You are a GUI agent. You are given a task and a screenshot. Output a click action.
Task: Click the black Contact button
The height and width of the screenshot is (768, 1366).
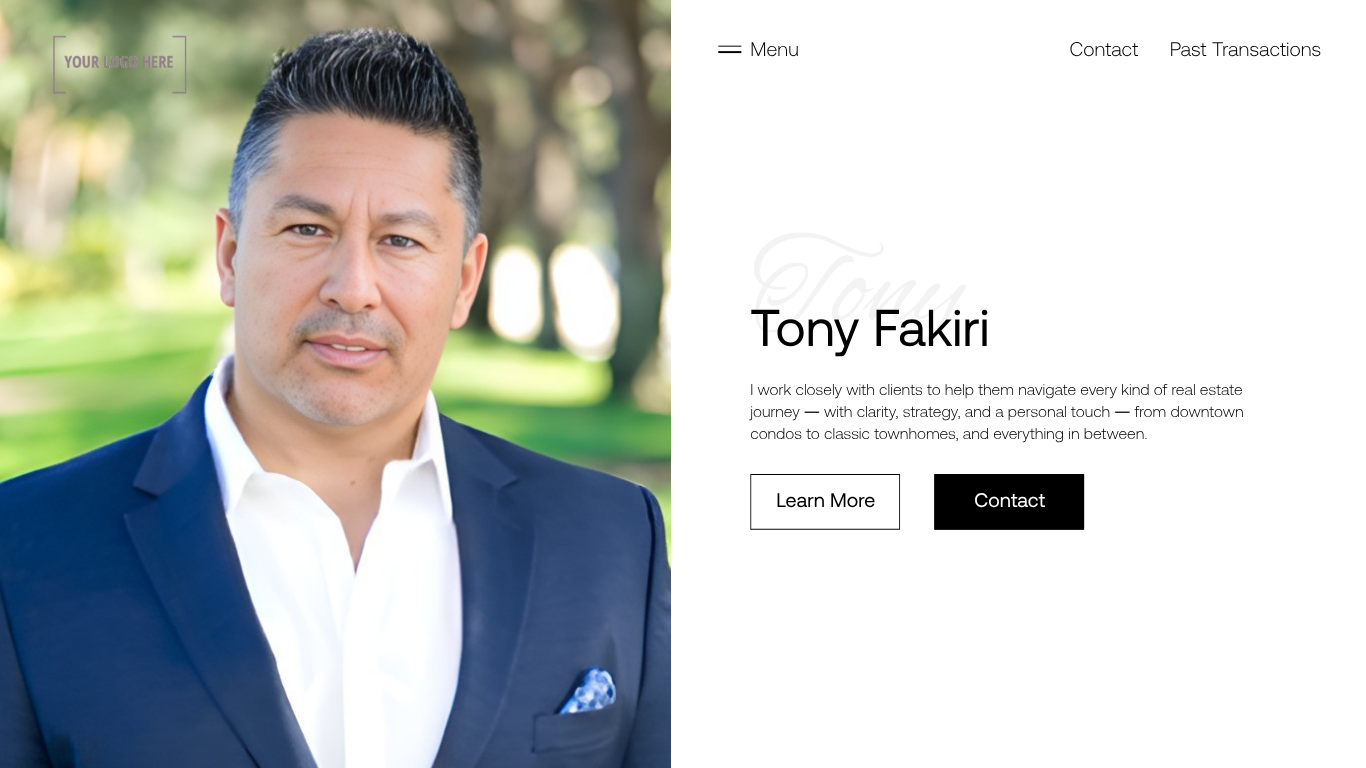coord(1009,501)
